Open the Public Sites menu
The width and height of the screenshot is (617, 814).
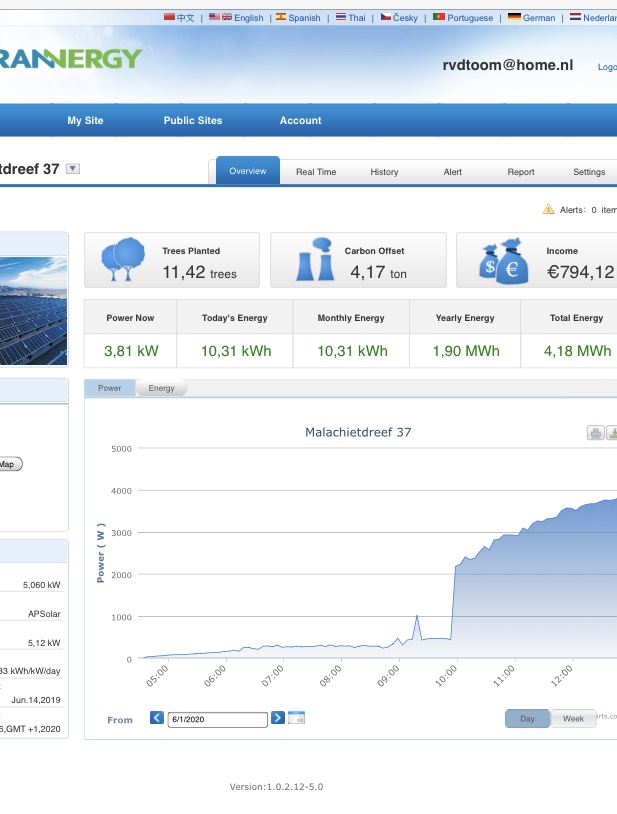pyautogui.click(x=193, y=120)
